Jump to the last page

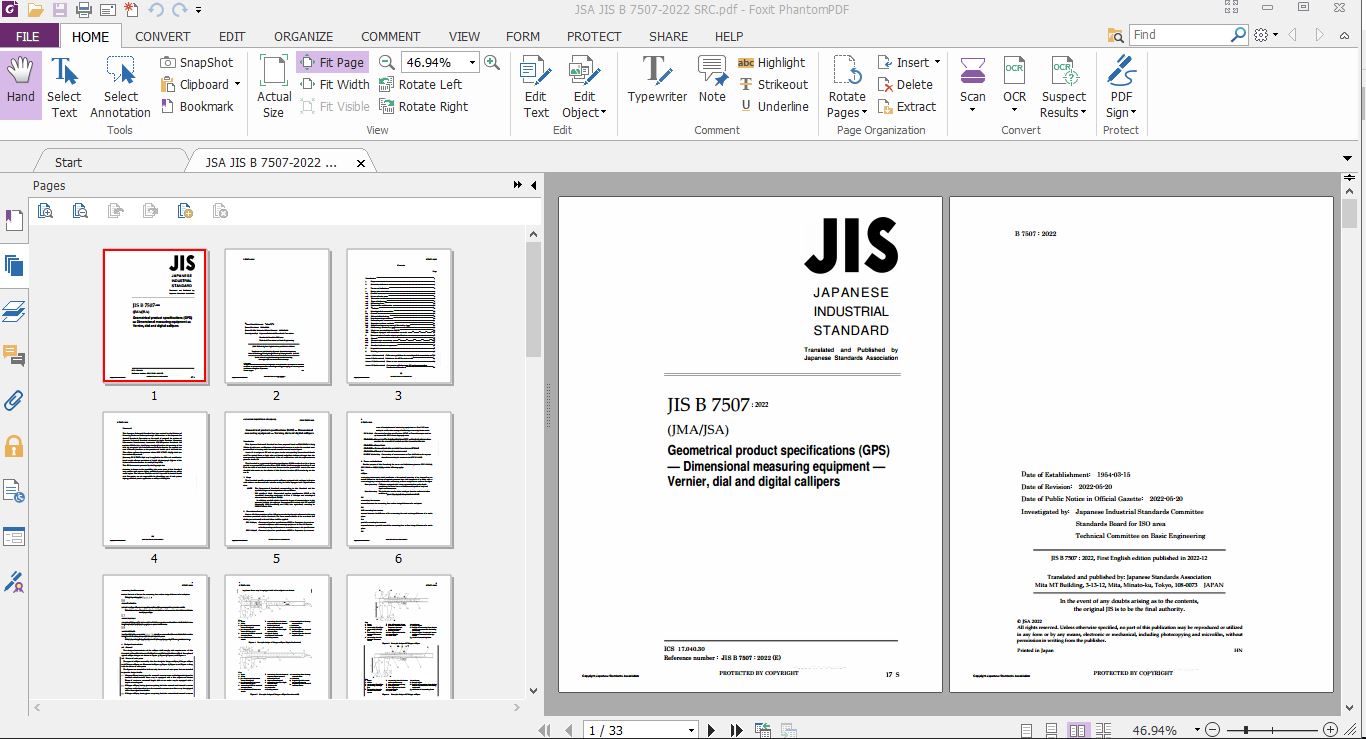[x=736, y=730]
